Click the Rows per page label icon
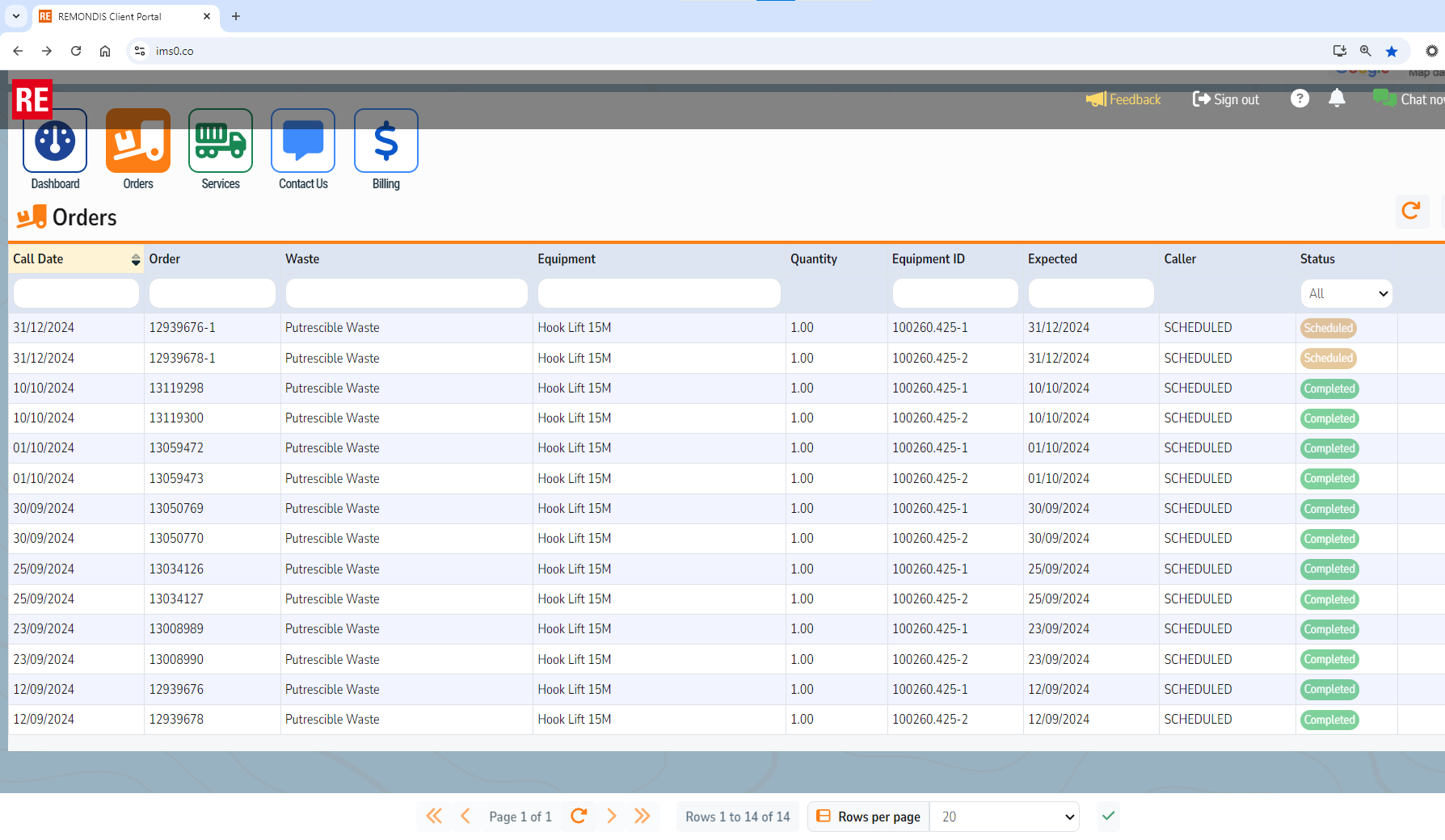 (x=824, y=816)
